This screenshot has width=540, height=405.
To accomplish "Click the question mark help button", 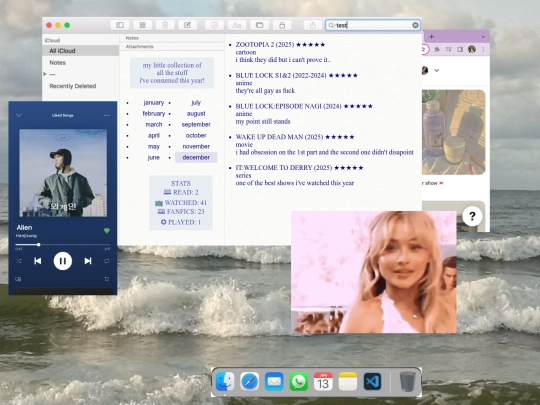I will pyautogui.click(x=472, y=216).
